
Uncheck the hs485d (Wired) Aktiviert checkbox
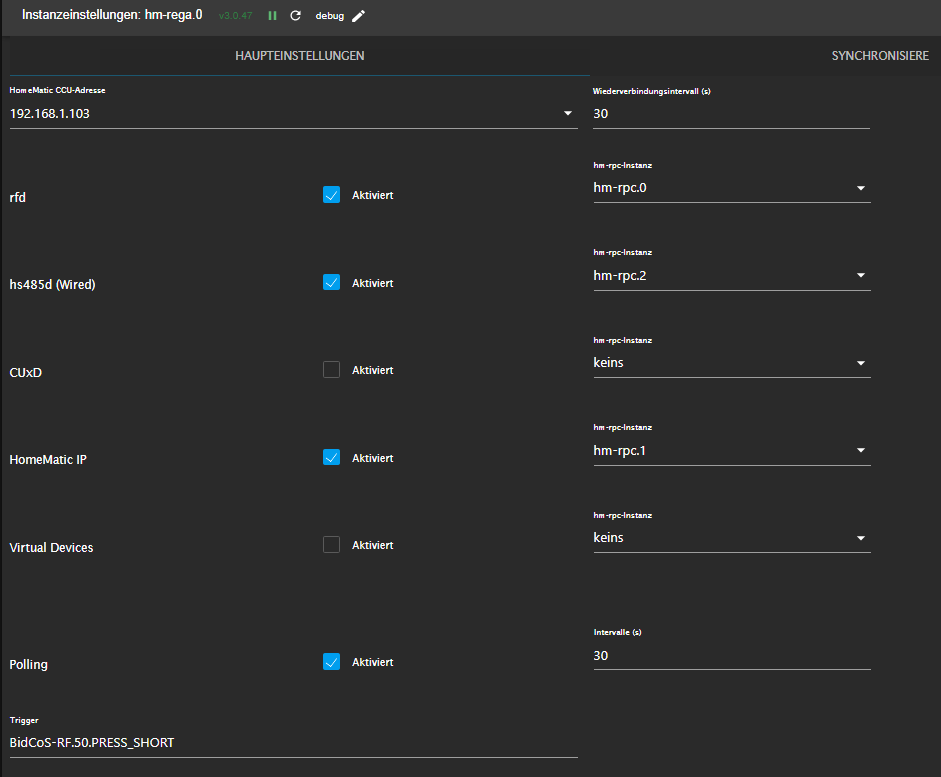(x=331, y=283)
